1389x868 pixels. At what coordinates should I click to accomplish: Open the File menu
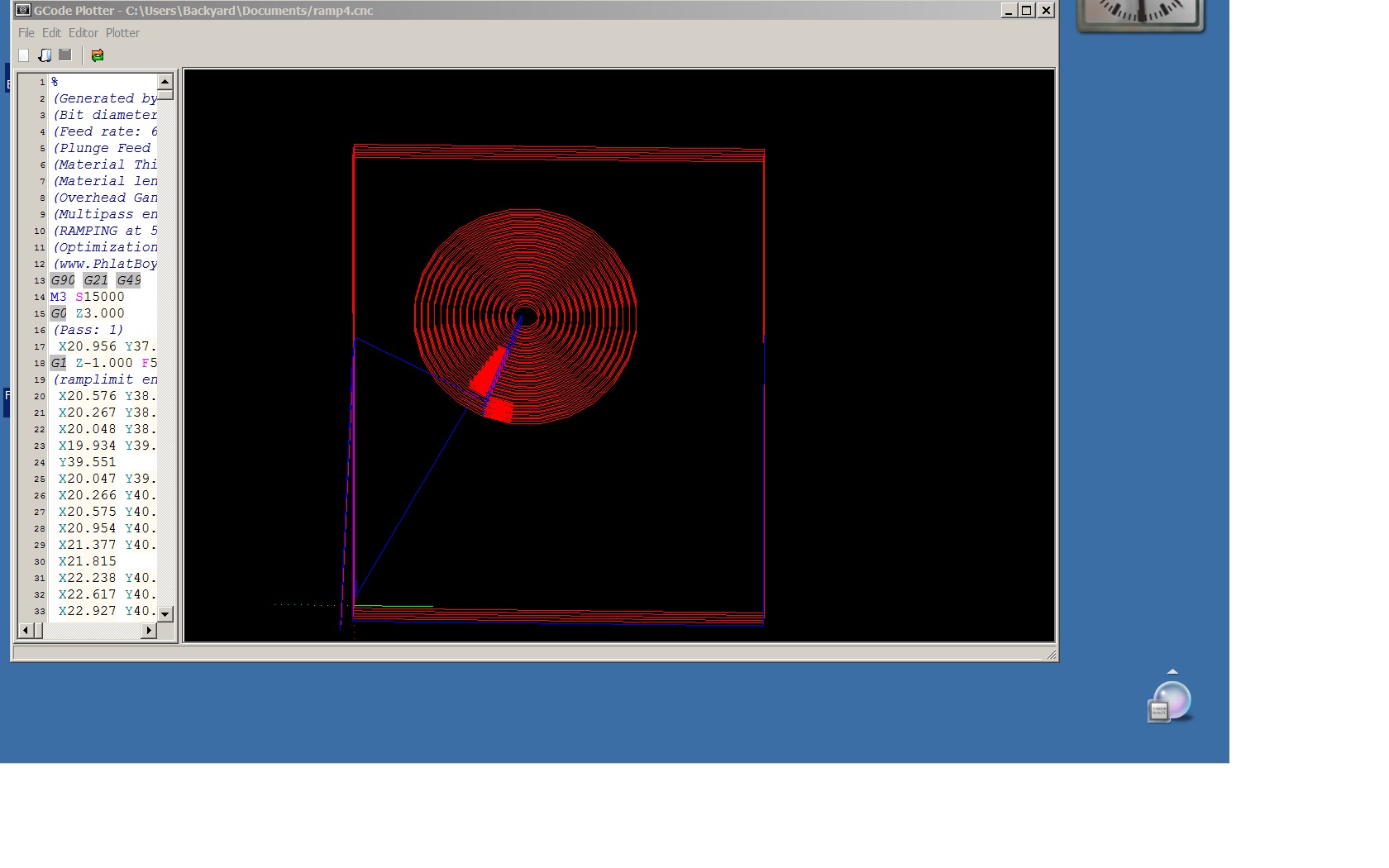(x=26, y=33)
